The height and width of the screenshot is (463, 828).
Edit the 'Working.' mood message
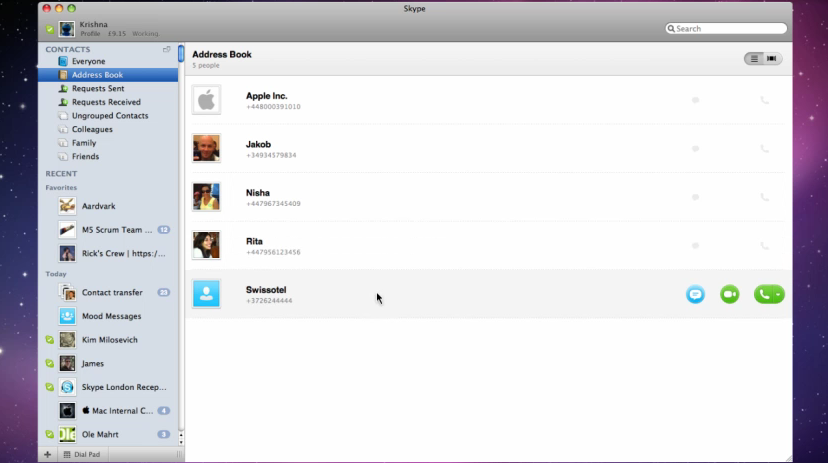click(146, 34)
